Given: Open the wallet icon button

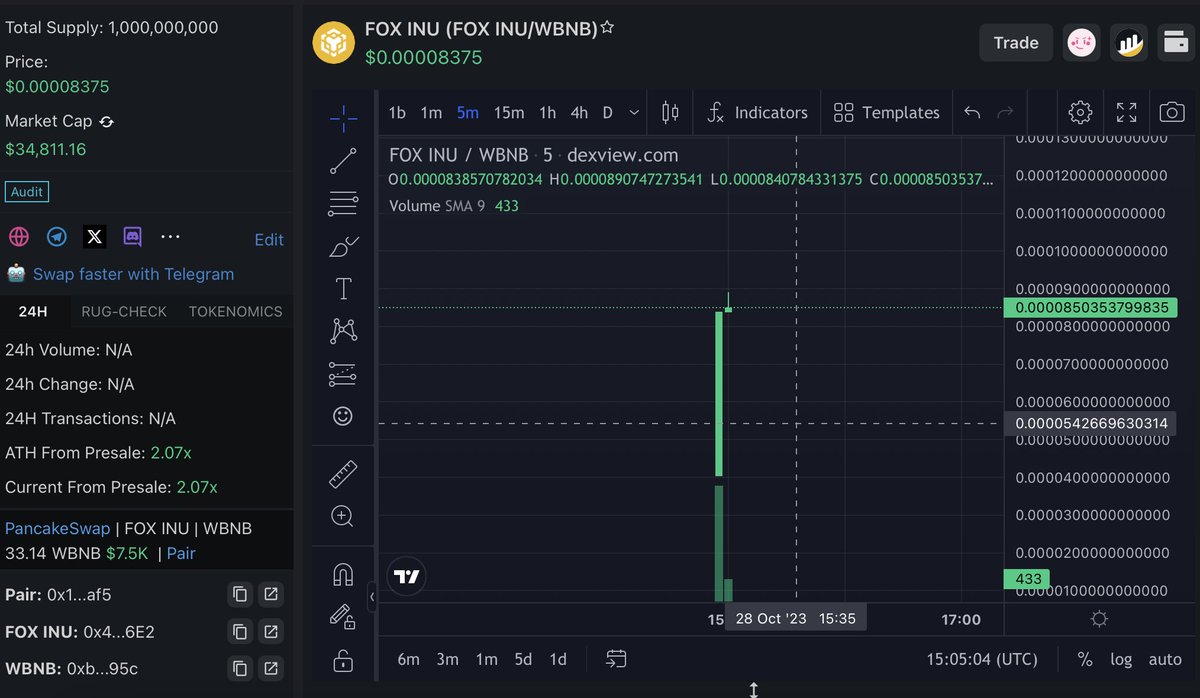Looking at the screenshot, I should (1174, 43).
